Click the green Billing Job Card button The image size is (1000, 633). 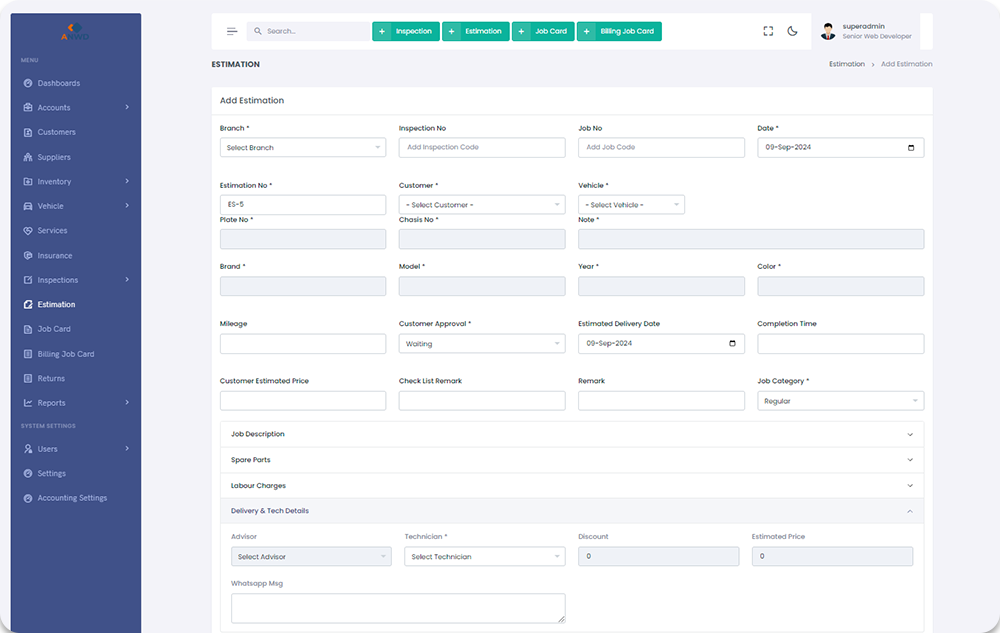(619, 31)
